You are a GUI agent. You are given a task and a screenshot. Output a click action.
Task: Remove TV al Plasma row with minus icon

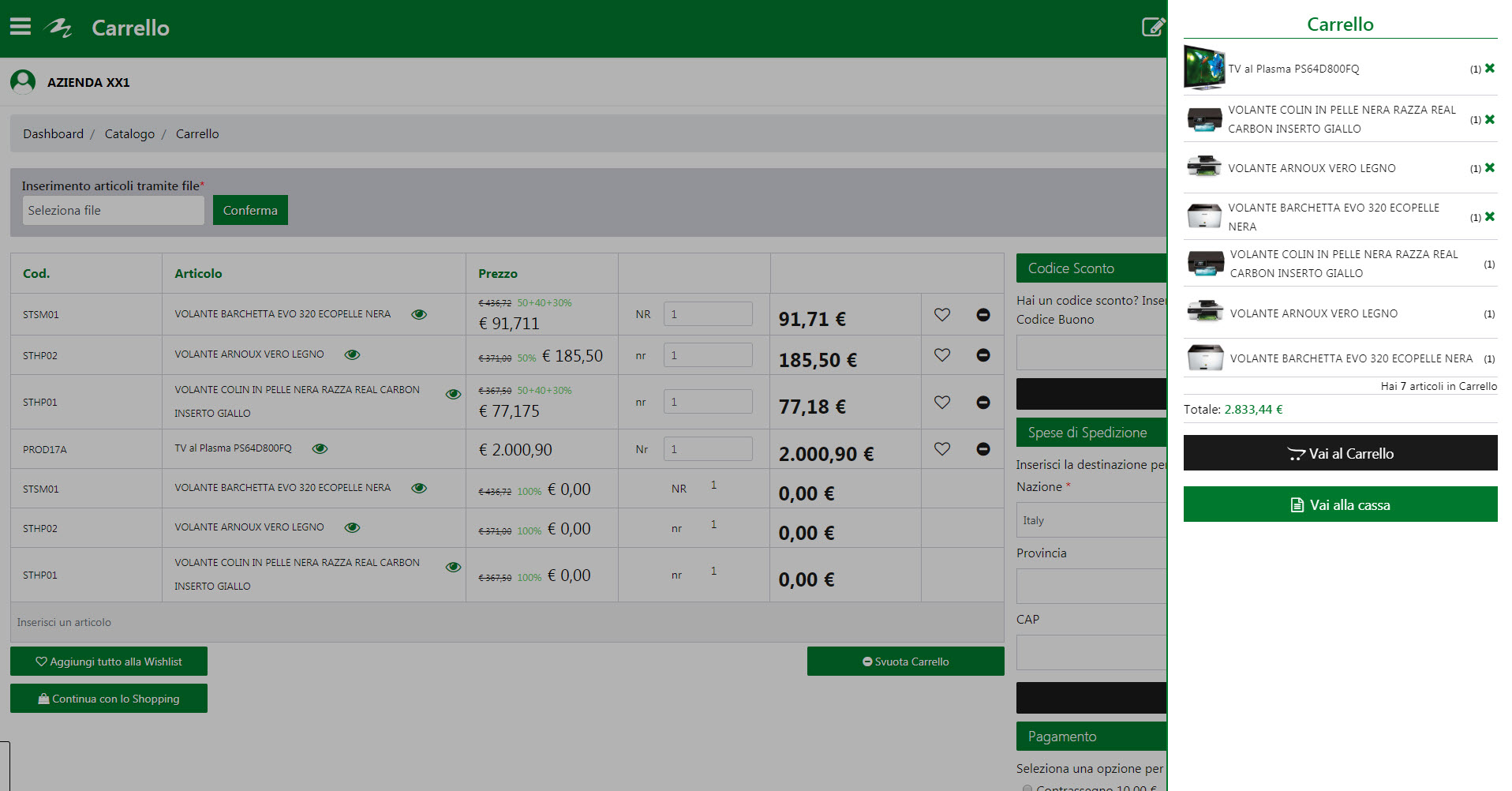[x=982, y=449]
